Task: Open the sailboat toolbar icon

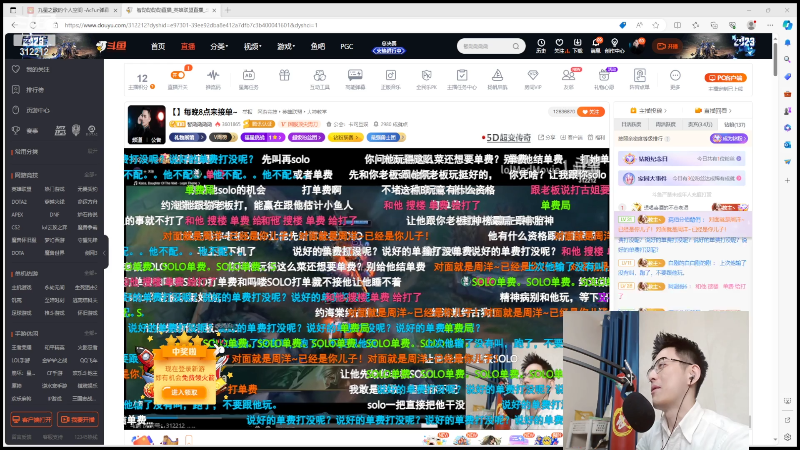Action: [497, 76]
